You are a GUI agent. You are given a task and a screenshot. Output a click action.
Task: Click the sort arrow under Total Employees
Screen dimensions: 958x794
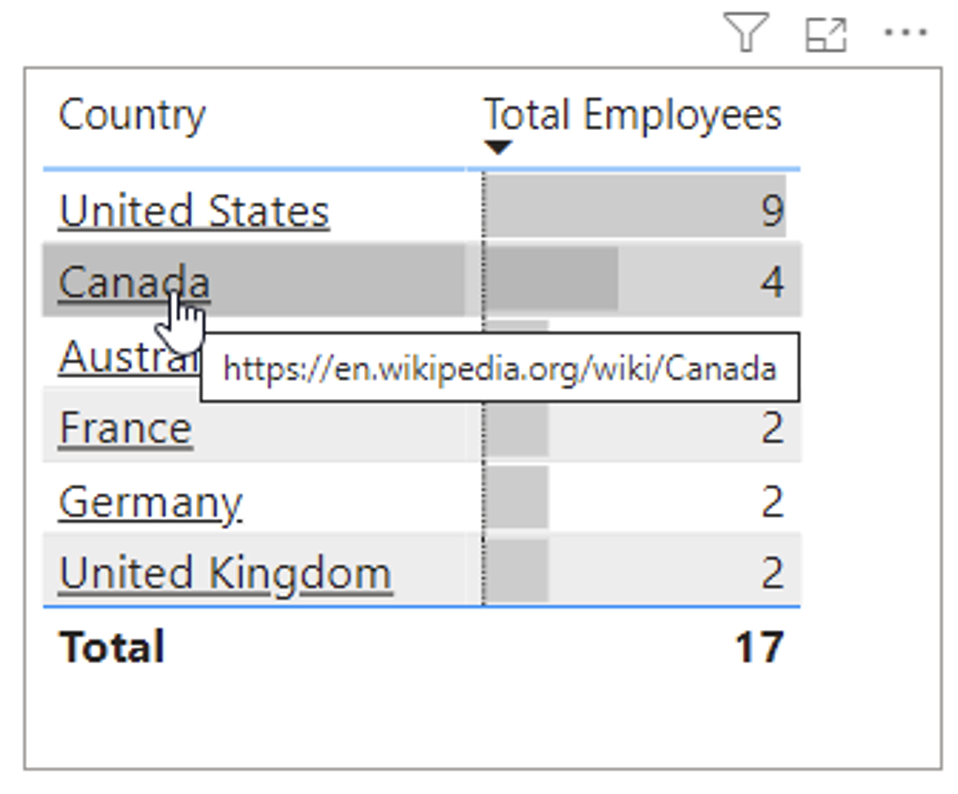coord(498,148)
